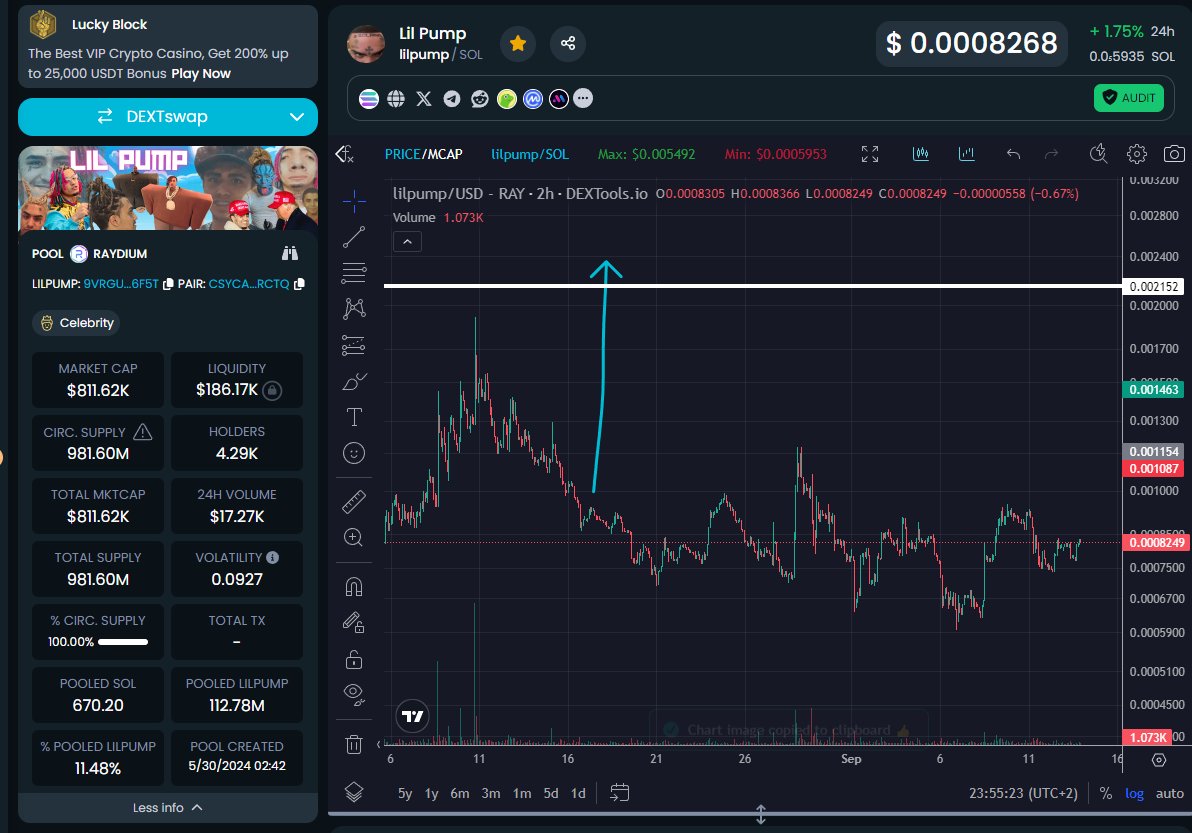Screen dimensions: 1192x833
Task: Undo the last chart action
Action: pyautogui.click(x=1012, y=154)
